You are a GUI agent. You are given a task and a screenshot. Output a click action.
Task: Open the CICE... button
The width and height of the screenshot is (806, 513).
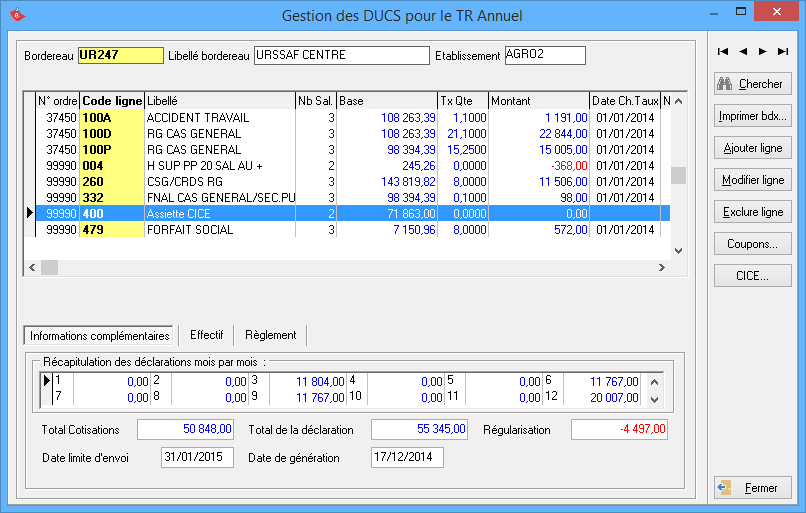753,276
